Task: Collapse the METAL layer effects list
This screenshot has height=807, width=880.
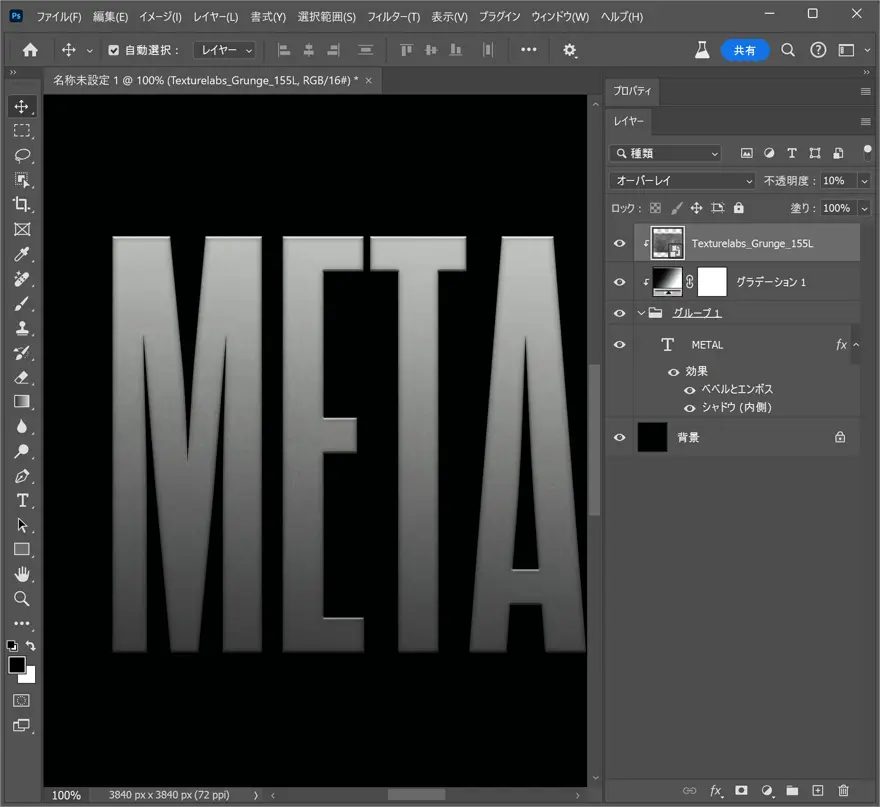Action: pyautogui.click(x=856, y=345)
